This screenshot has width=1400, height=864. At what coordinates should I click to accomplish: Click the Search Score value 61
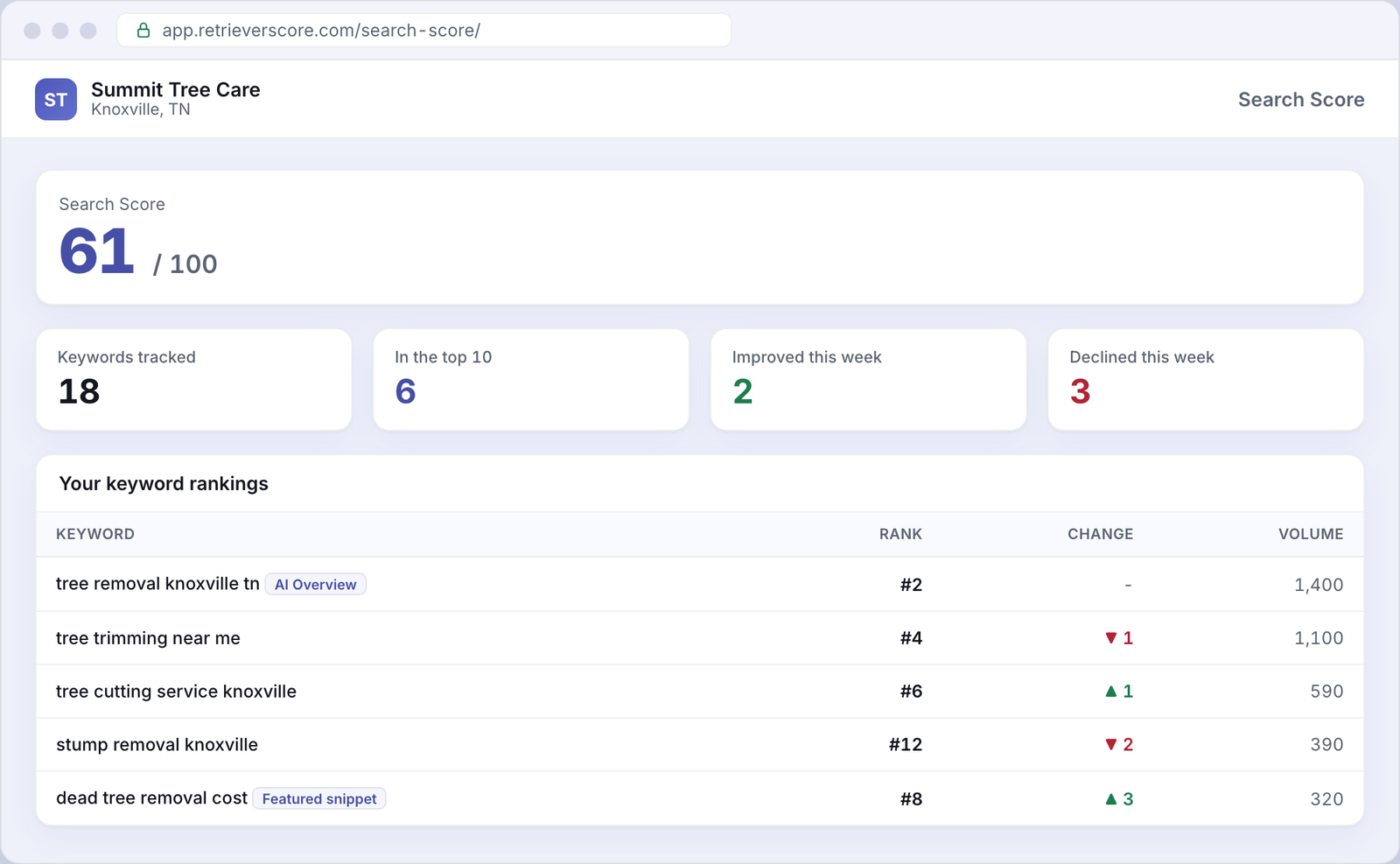pos(97,251)
